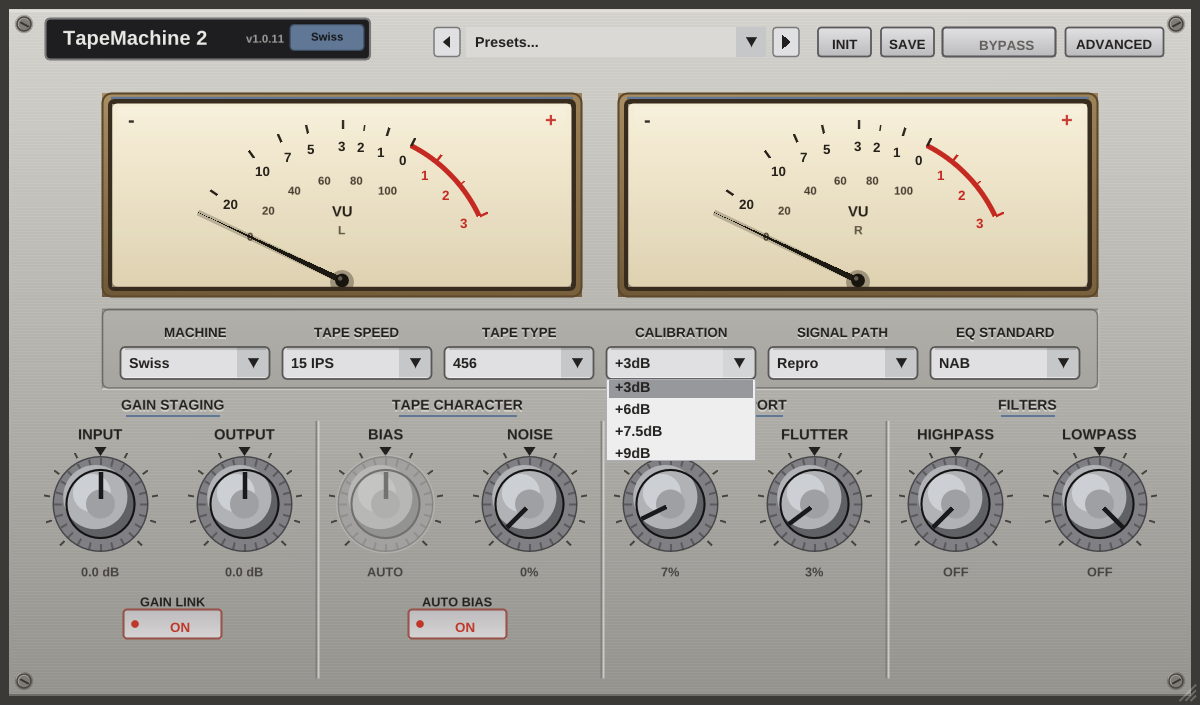
Task: Open the ADVANCED settings panel
Action: 1114,42
